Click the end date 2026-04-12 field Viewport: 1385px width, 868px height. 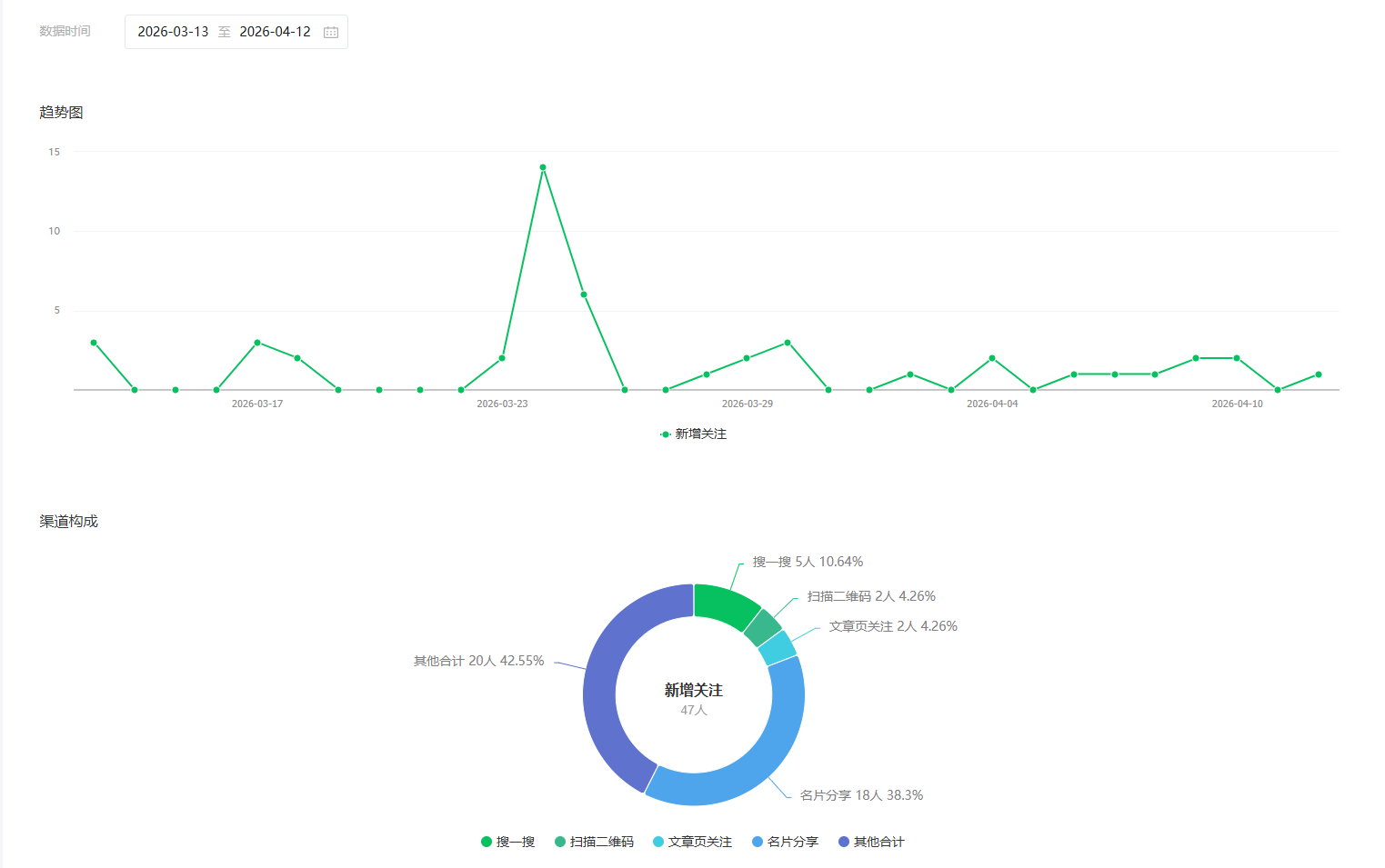pyautogui.click(x=275, y=32)
